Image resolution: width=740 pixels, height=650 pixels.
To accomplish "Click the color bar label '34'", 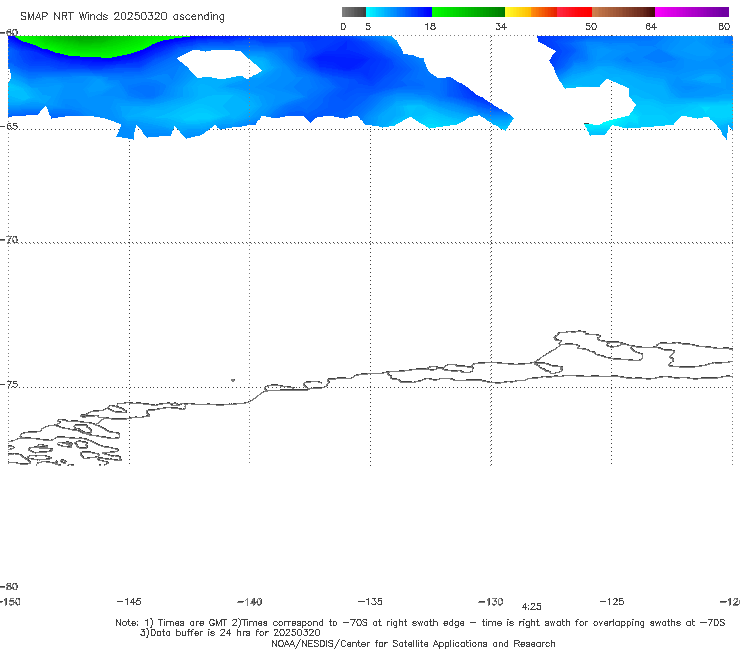I will 501,26.
